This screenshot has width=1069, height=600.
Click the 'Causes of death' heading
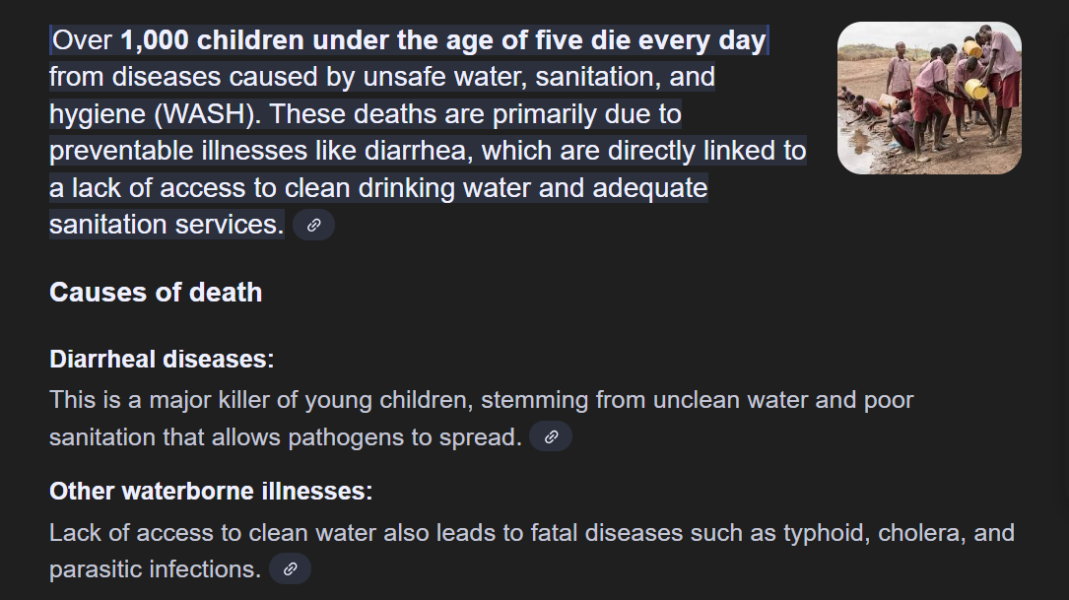tap(155, 292)
